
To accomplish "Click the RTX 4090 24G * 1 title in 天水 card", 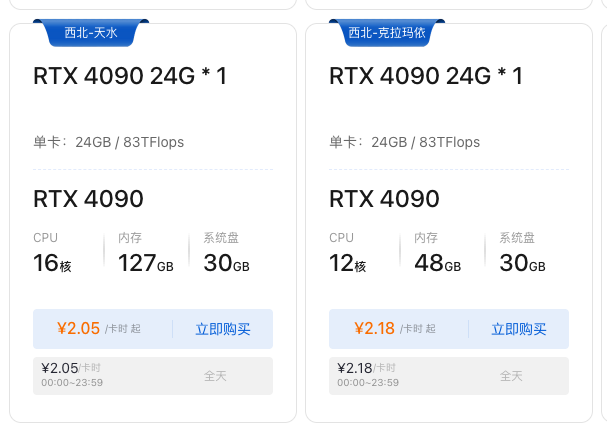I will pyautogui.click(x=130, y=76).
